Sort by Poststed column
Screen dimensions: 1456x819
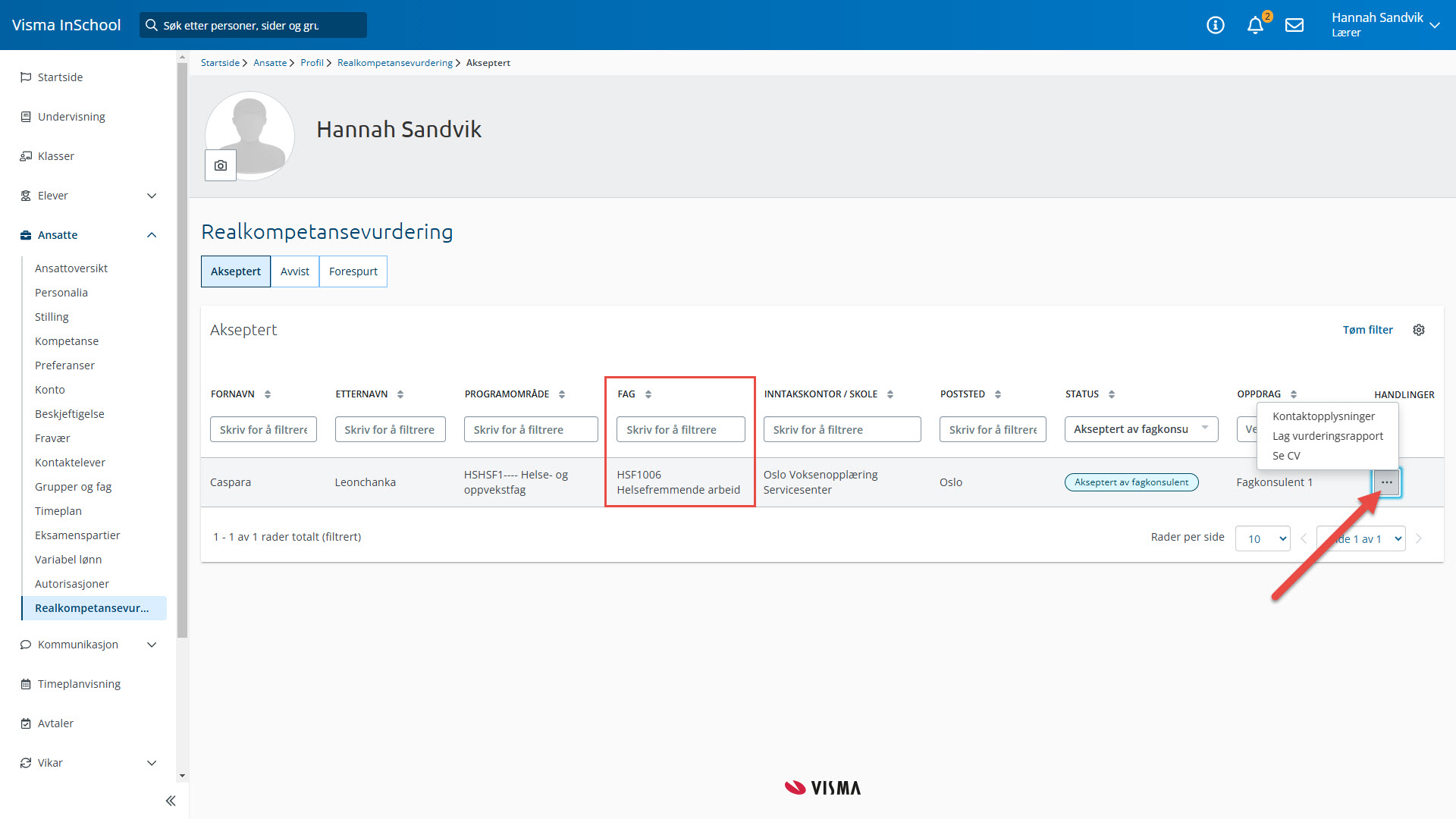pyautogui.click(x=998, y=394)
